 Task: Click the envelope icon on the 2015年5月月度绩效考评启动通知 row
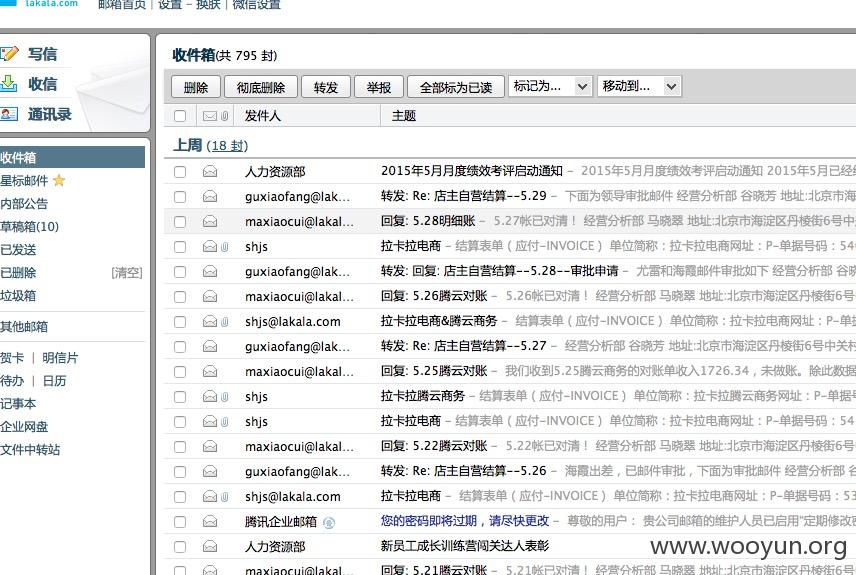210,171
